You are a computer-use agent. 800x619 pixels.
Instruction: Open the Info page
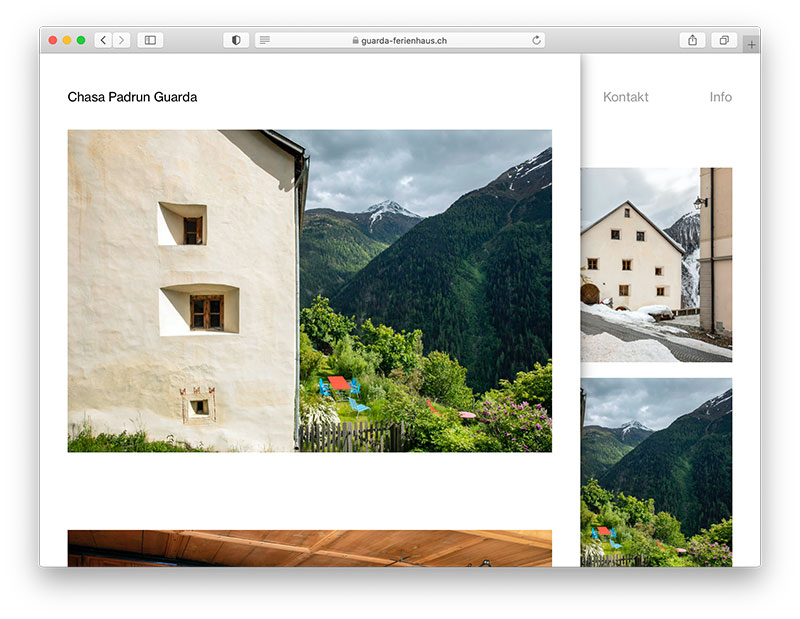(x=720, y=97)
